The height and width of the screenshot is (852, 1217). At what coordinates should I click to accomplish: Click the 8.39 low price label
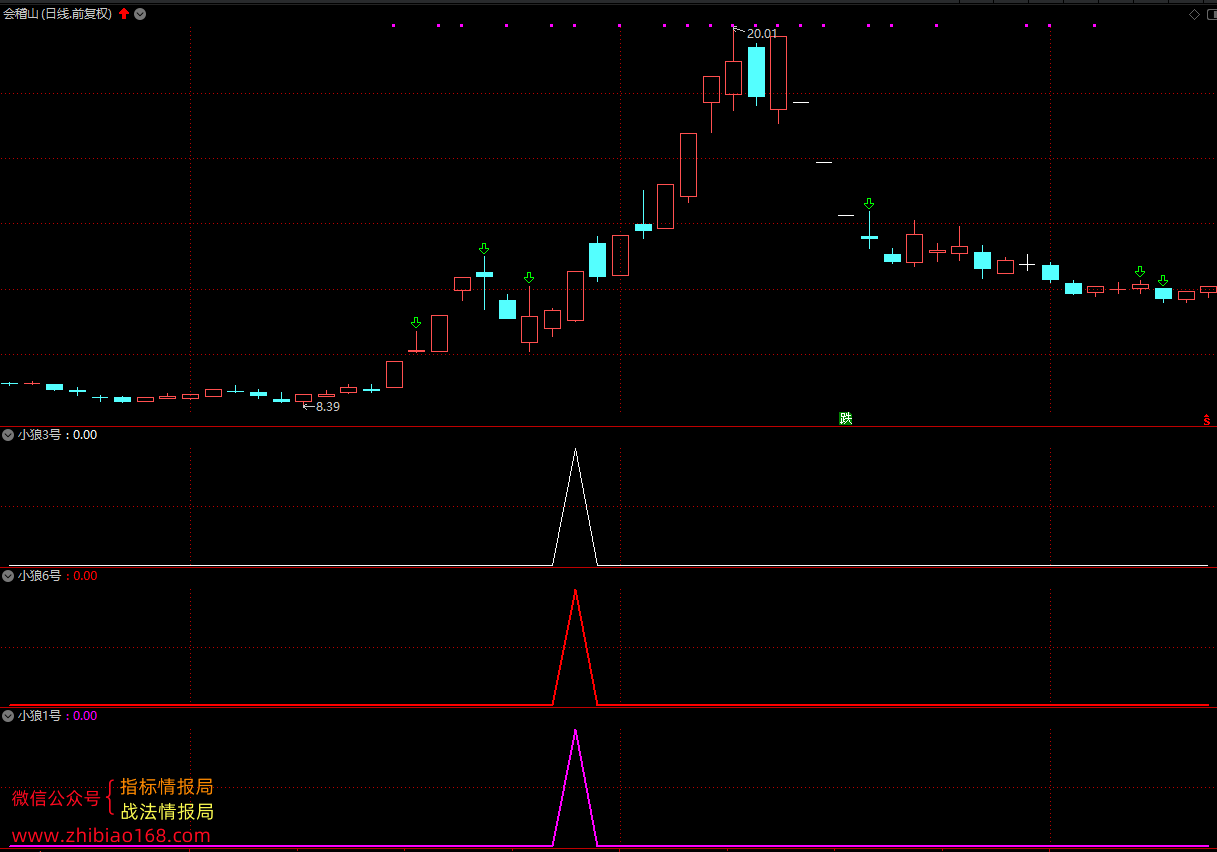point(328,407)
